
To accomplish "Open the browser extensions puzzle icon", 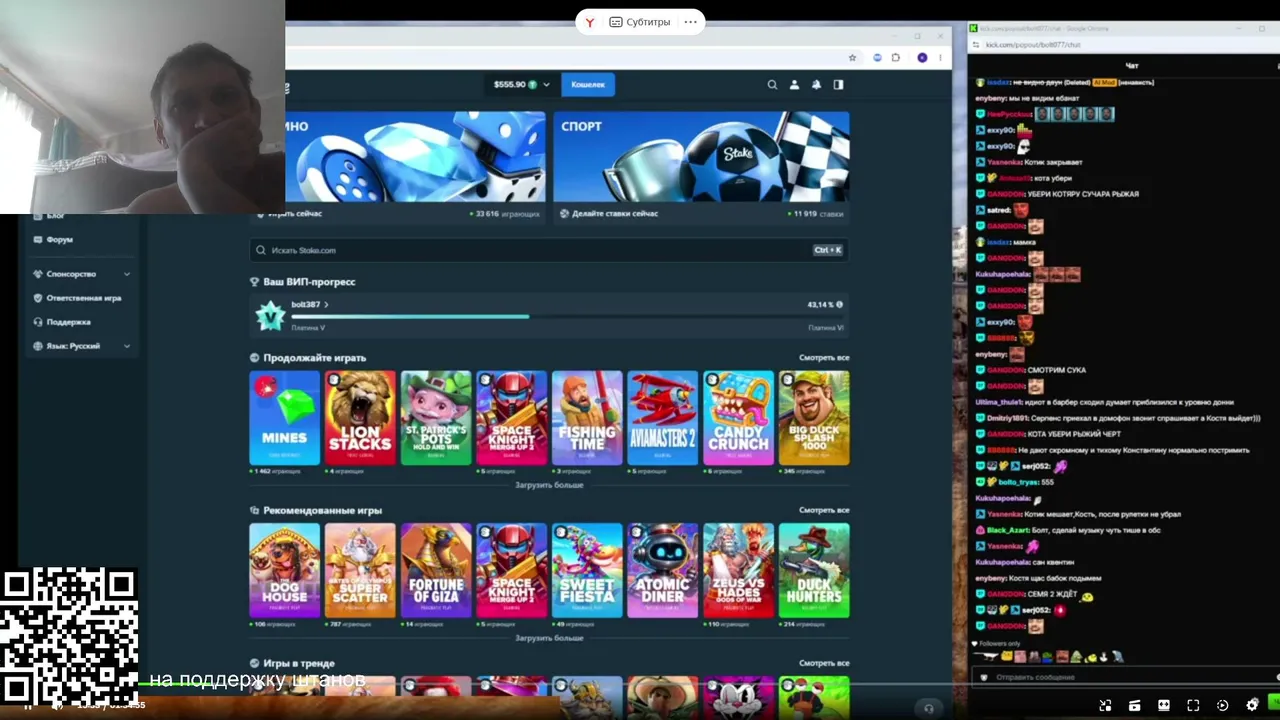I will tap(896, 58).
